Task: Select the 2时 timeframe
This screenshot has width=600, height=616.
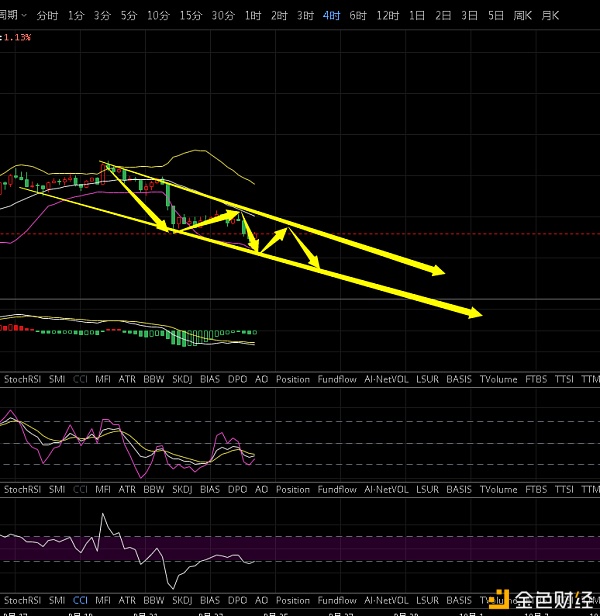Action: 279,16
